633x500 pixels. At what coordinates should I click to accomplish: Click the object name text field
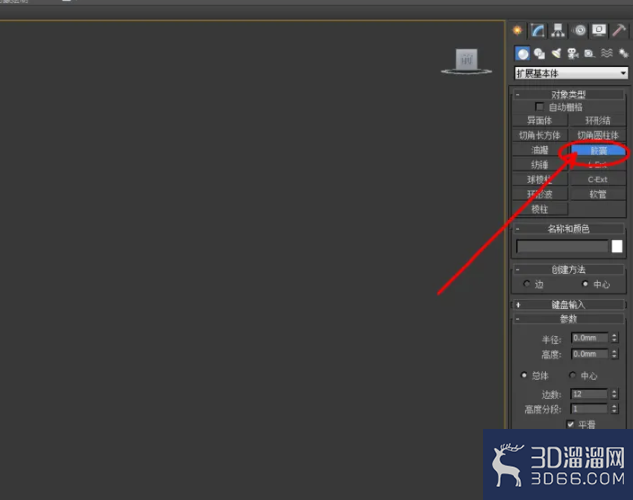[x=562, y=246]
